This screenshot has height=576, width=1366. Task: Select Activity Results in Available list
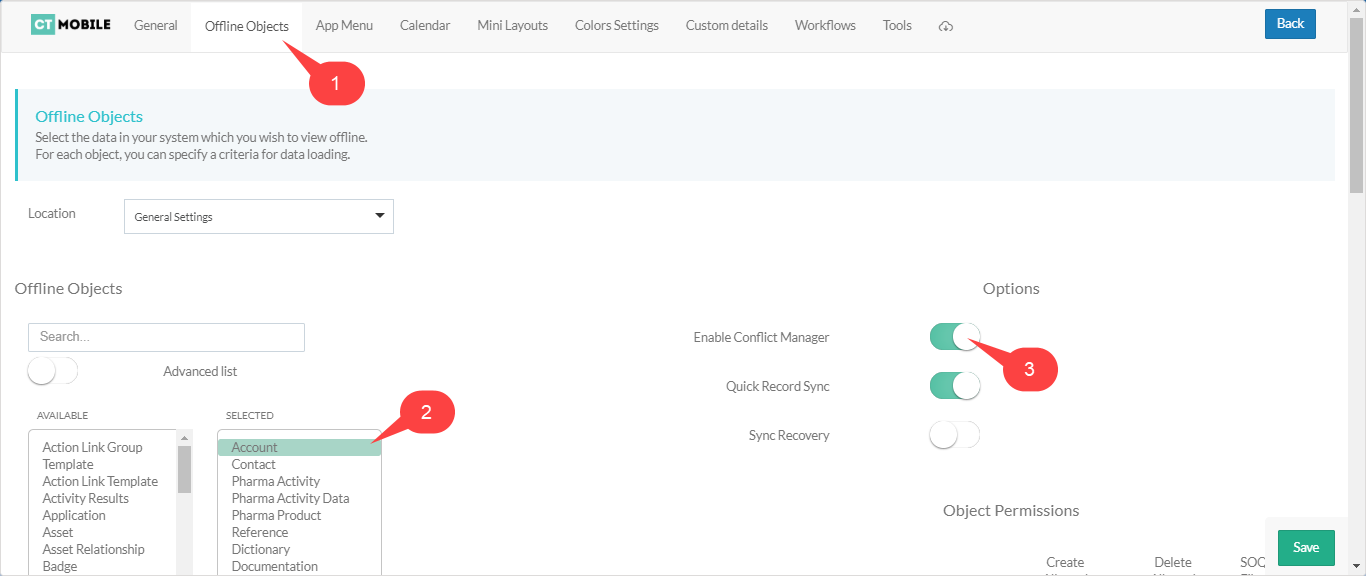pyautogui.click(x=86, y=498)
